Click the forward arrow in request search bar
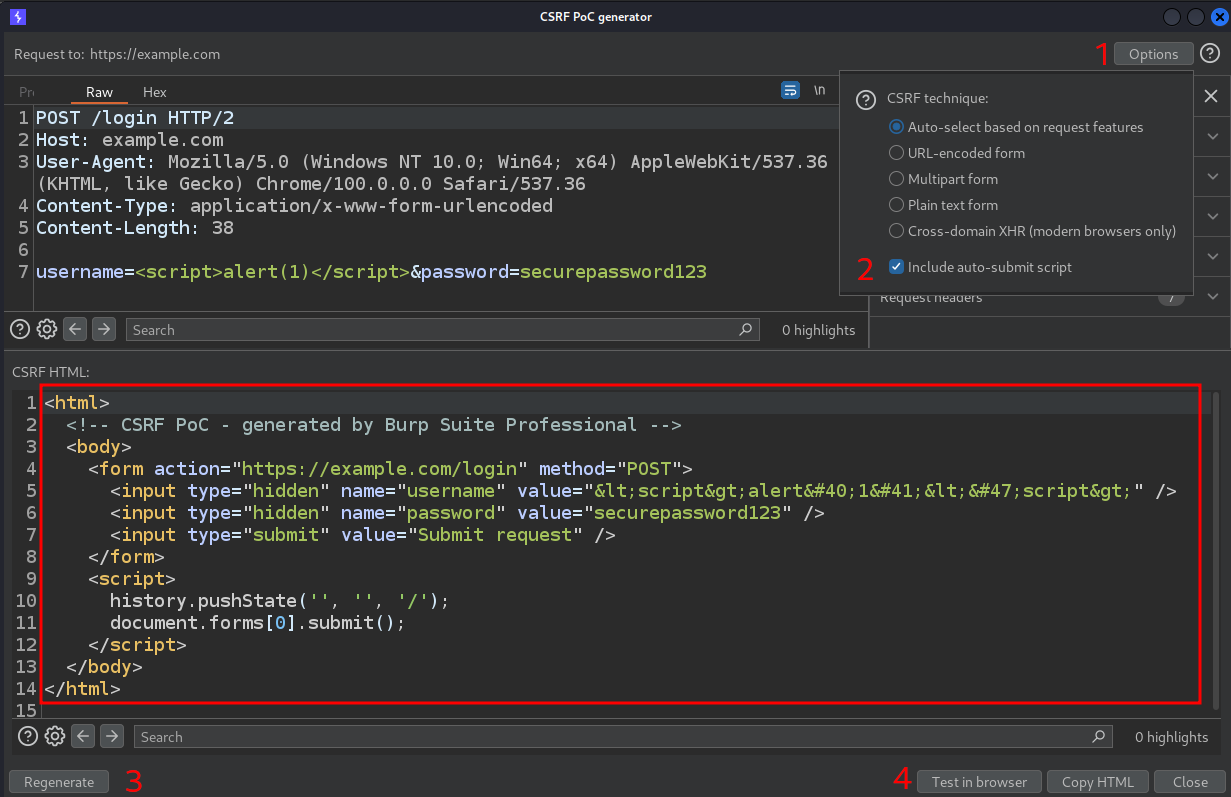Viewport: 1231px width, 797px height. coord(104,329)
